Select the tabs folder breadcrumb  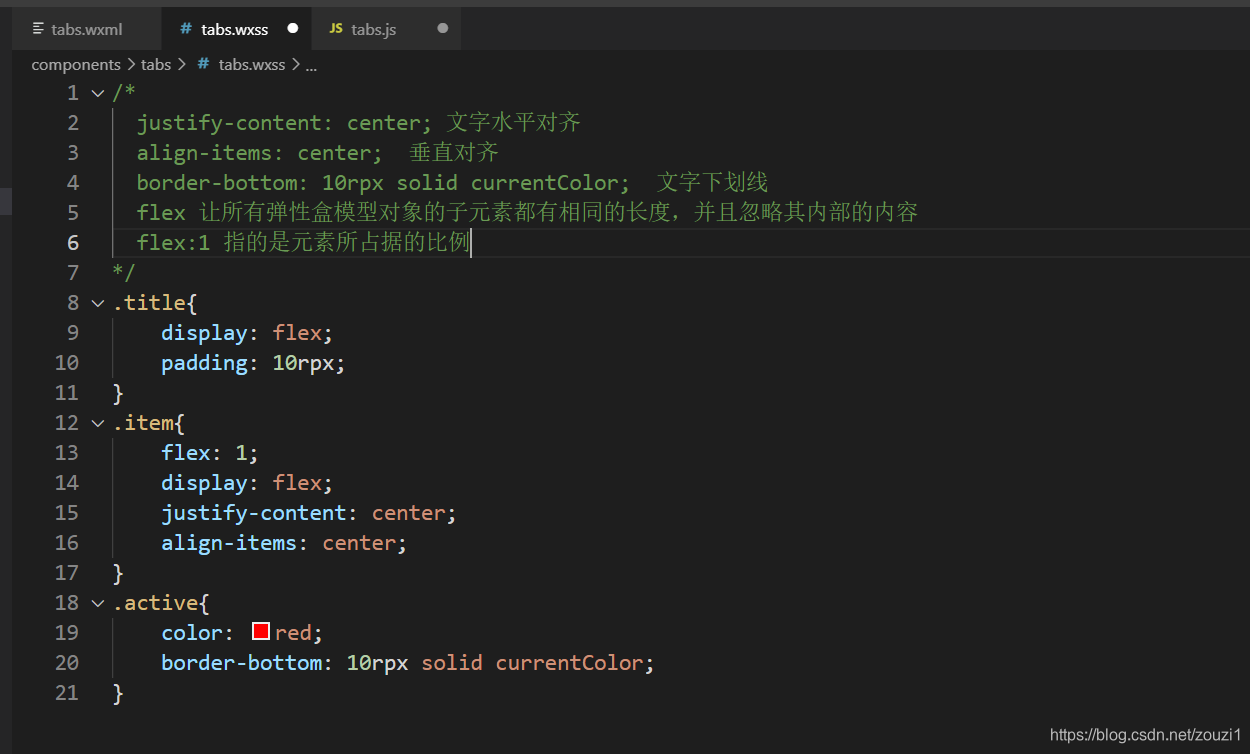pos(156,64)
